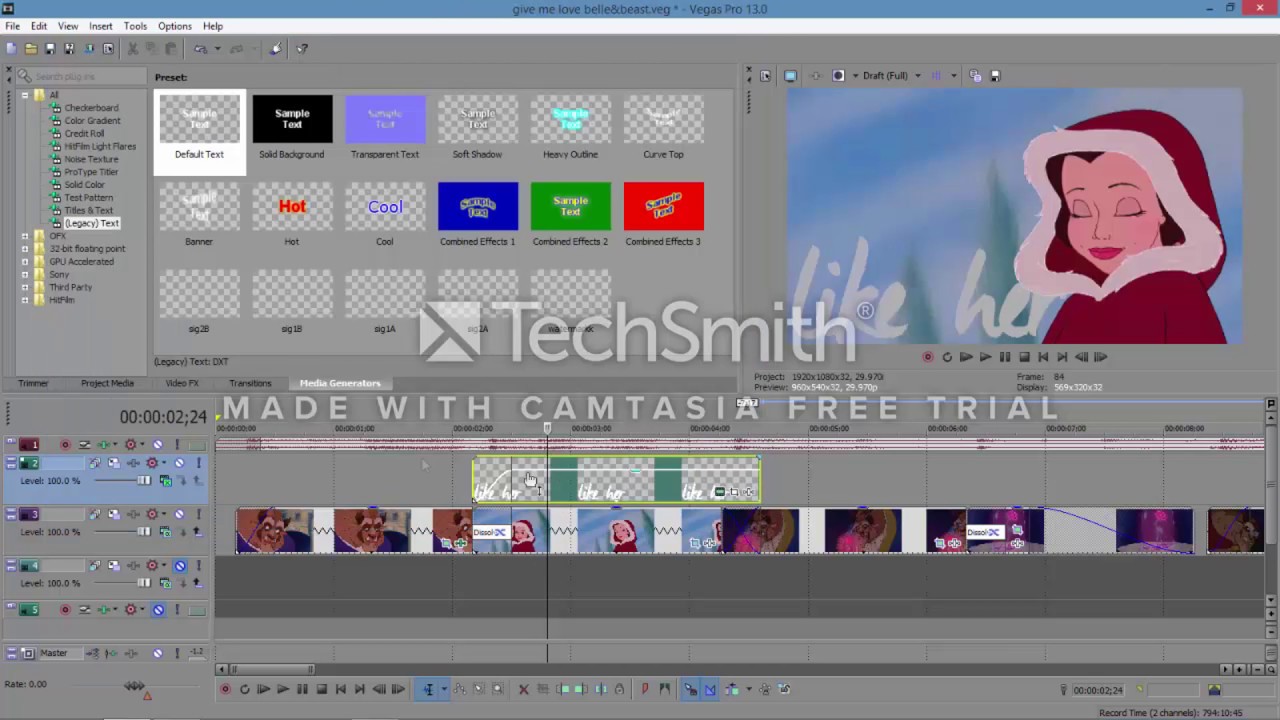Viewport: 1280px width, 720px height.
Task: Open the Options menu
Action: point(175,26)
